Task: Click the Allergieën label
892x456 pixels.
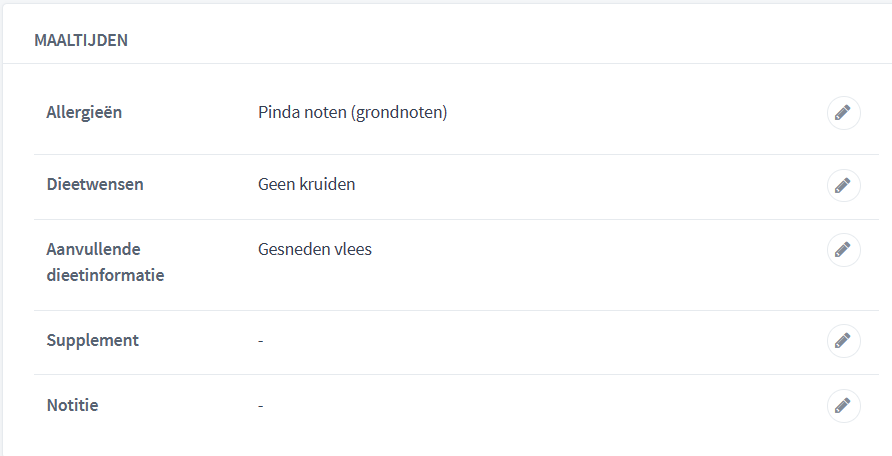Action: (84, 112)
